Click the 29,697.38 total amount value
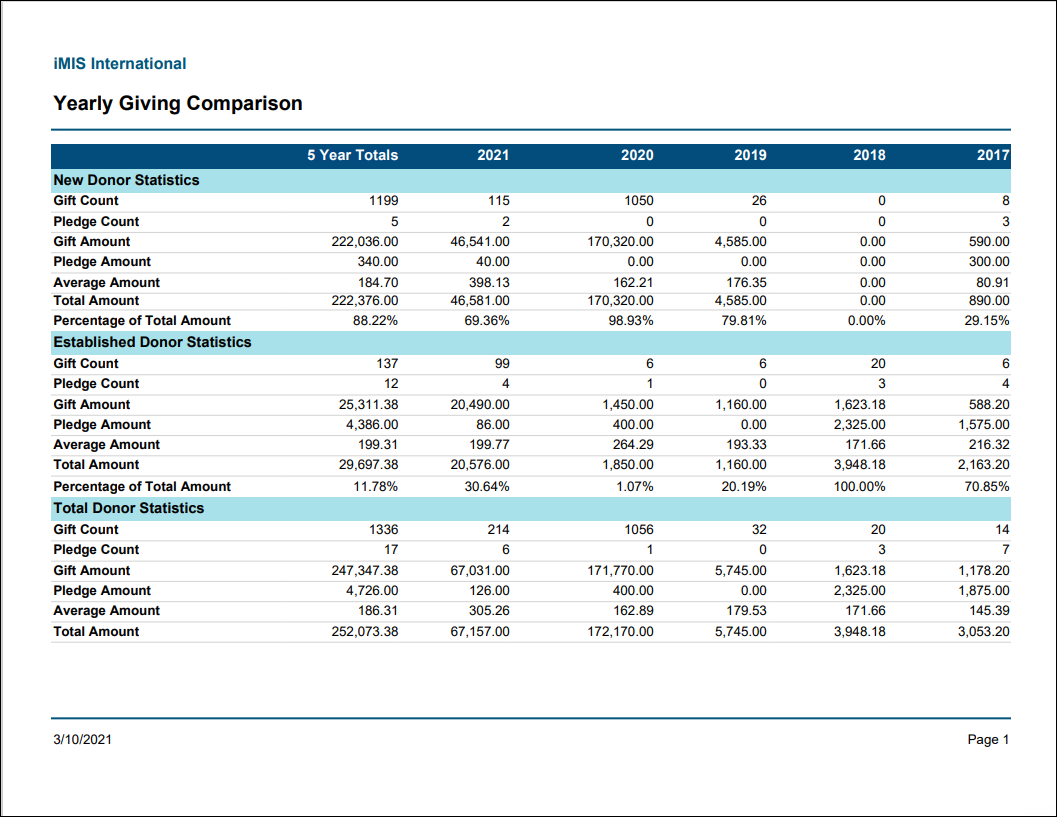The width and height of the screenshot is (1057, 817). (369, 464)
